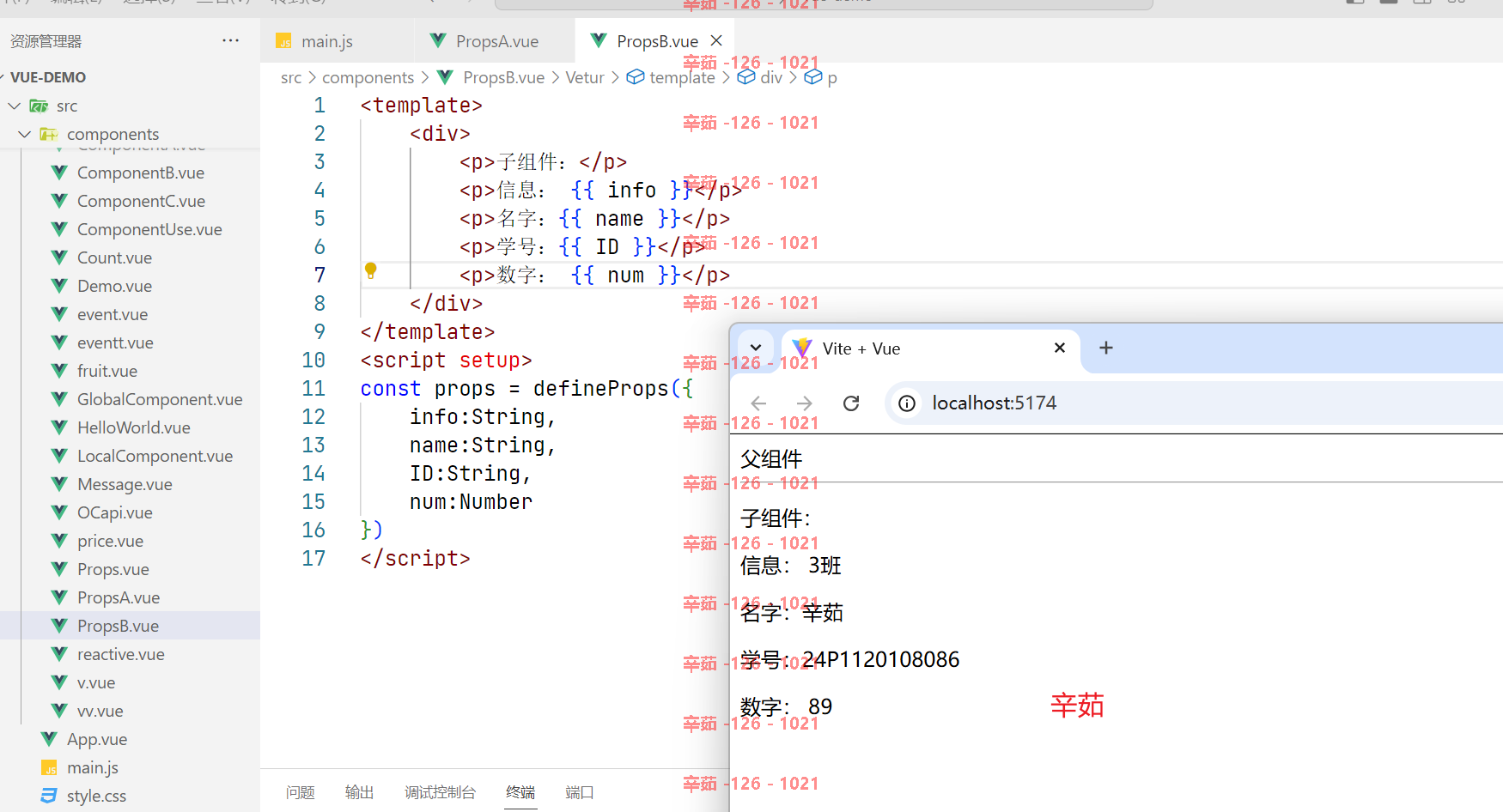
Task: Open event.vue file
Action: click(x=113, y=314)
